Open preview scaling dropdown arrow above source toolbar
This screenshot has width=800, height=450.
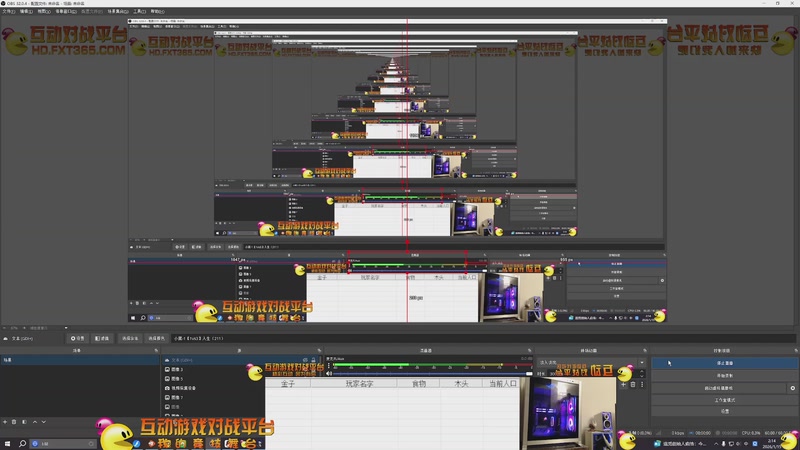pyautogui.click(x=66, y=328)
